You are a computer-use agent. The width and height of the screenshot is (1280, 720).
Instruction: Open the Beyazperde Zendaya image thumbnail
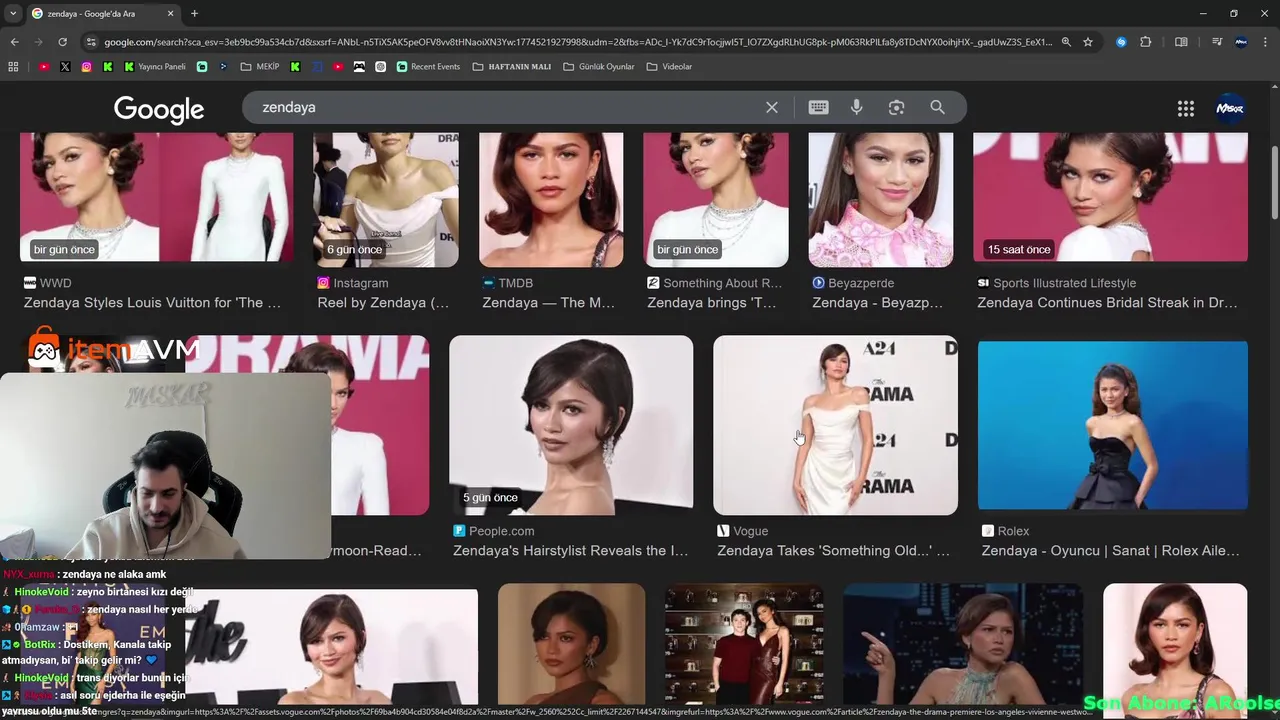tap(880, 199)
